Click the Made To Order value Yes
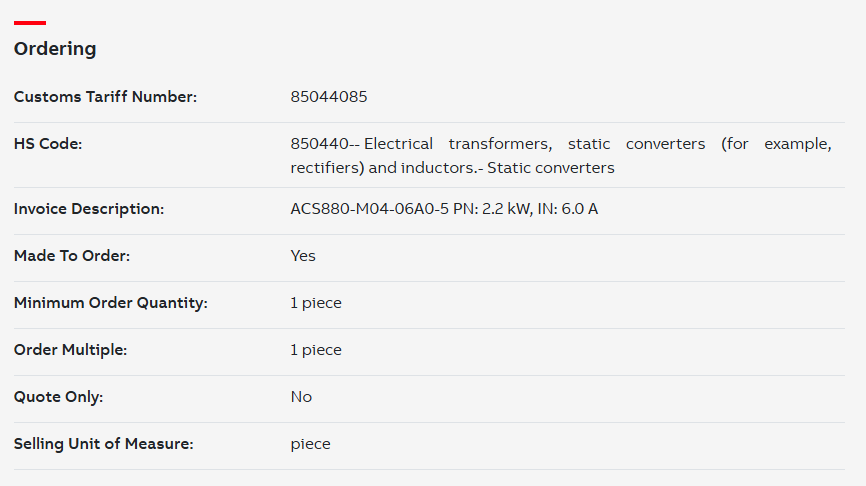 coord(303,256)
